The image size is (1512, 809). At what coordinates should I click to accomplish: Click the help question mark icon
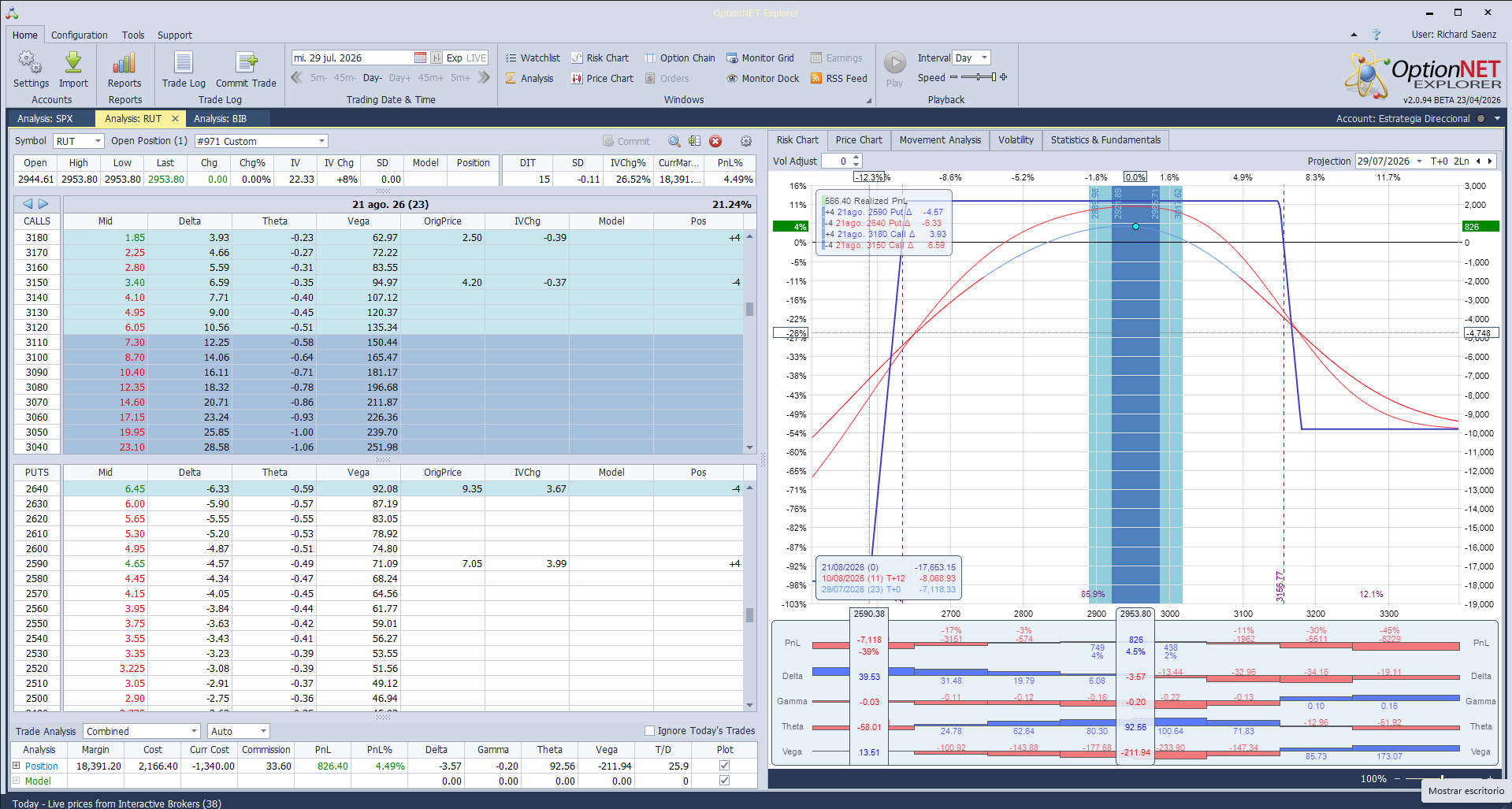pyautogui.click(x=1376, y=35)
